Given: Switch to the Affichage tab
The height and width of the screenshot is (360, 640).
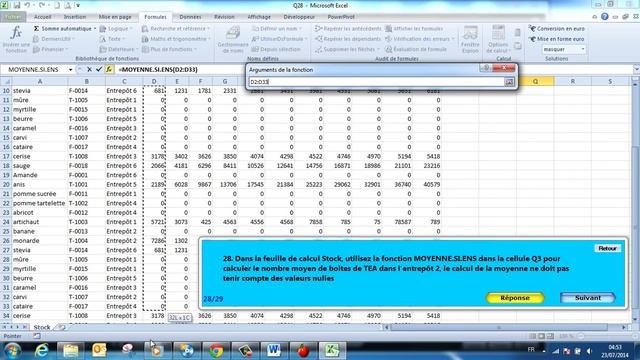Looking at the screenshot, I should pyautogui.click(x=259, y=17).
